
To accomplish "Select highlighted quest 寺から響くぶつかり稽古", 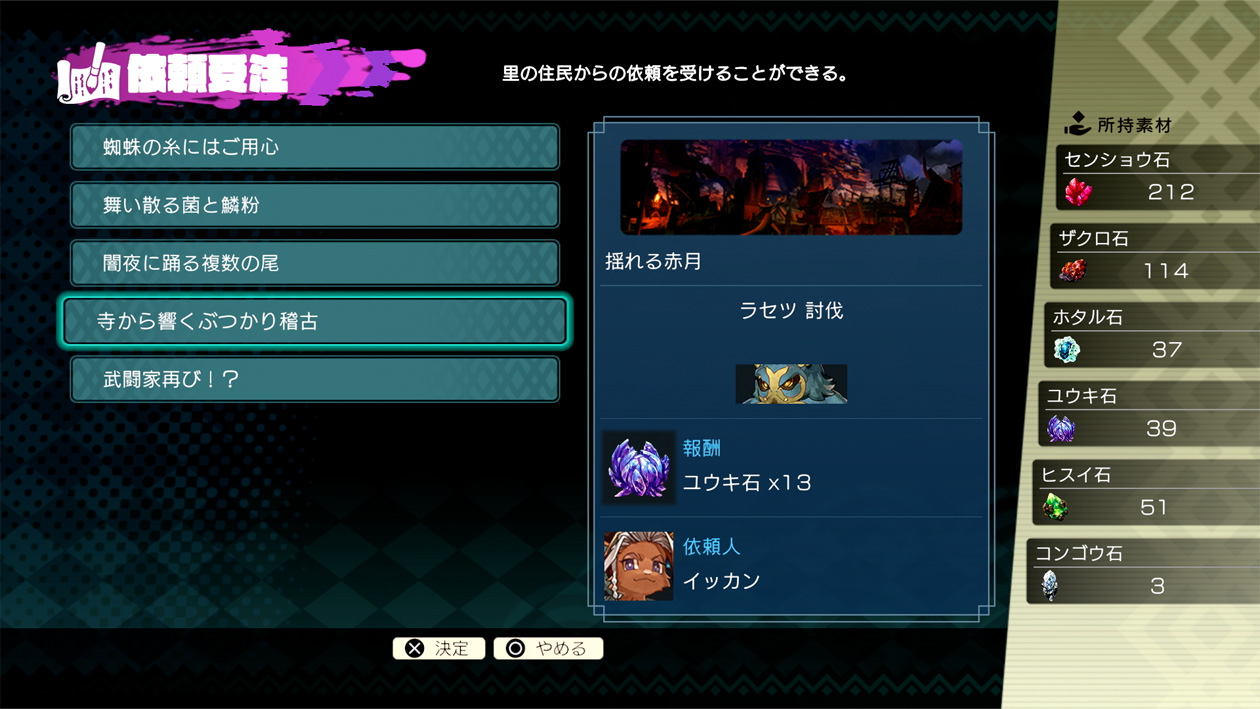I will coord(315,321).
